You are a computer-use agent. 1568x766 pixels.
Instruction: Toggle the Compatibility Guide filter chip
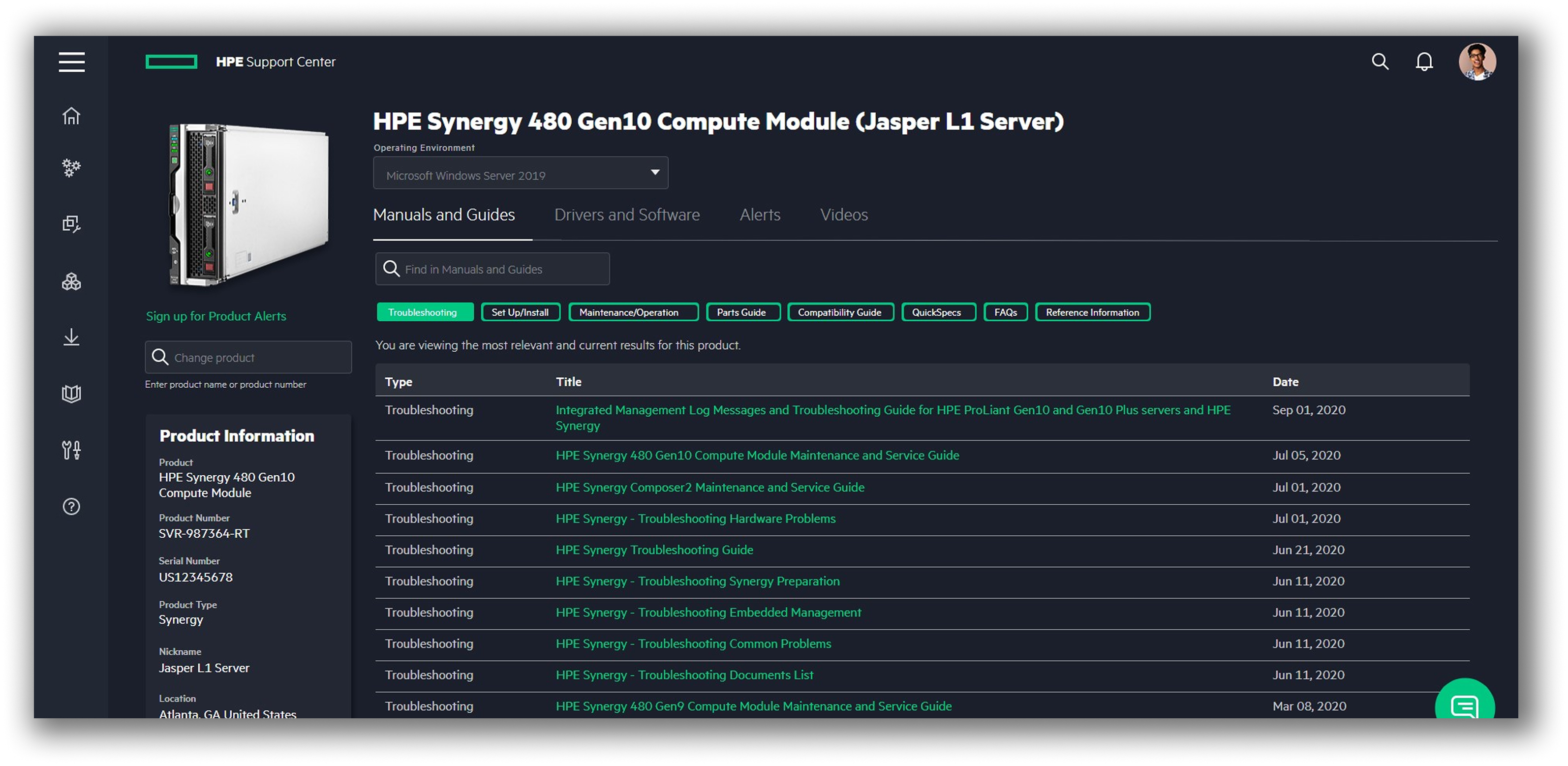pos(840,312)
